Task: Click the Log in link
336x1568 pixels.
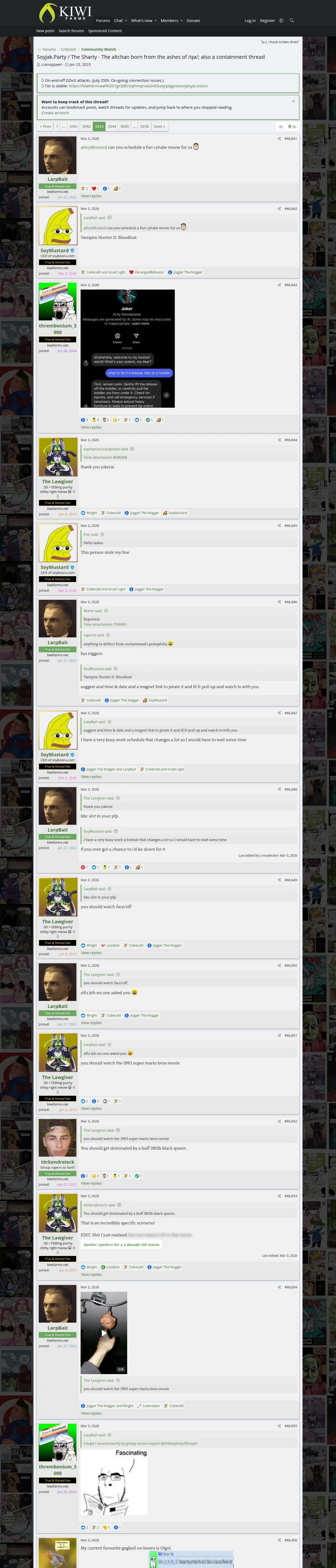Action: 250,21
